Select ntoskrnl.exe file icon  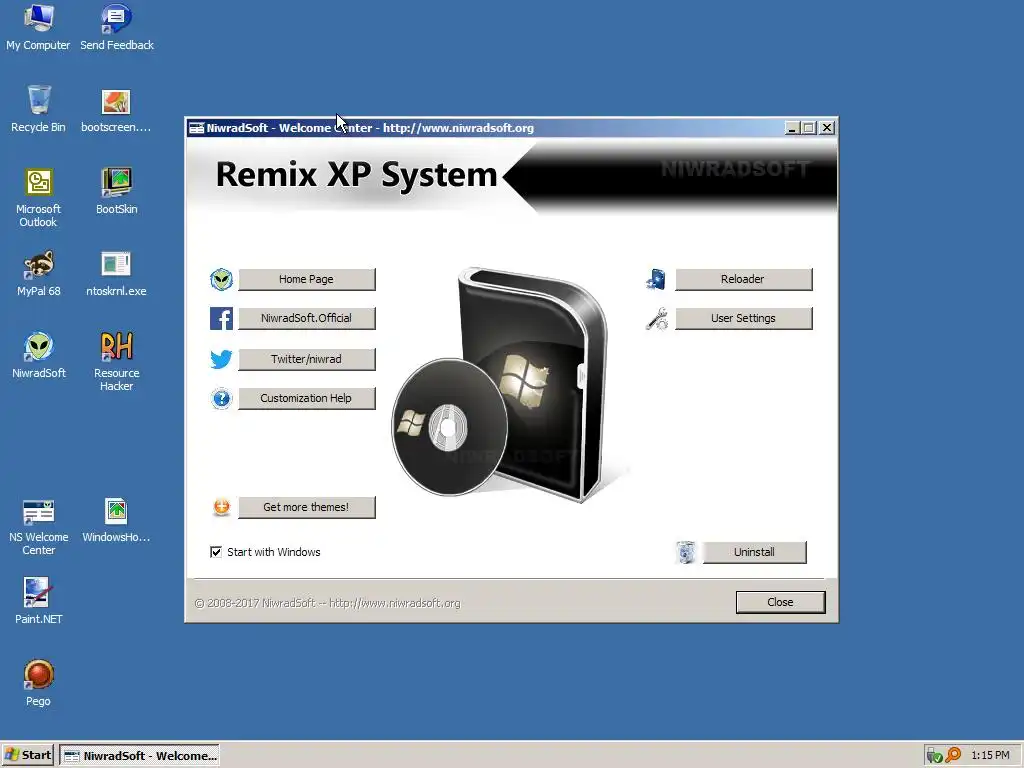pos(116,273)
